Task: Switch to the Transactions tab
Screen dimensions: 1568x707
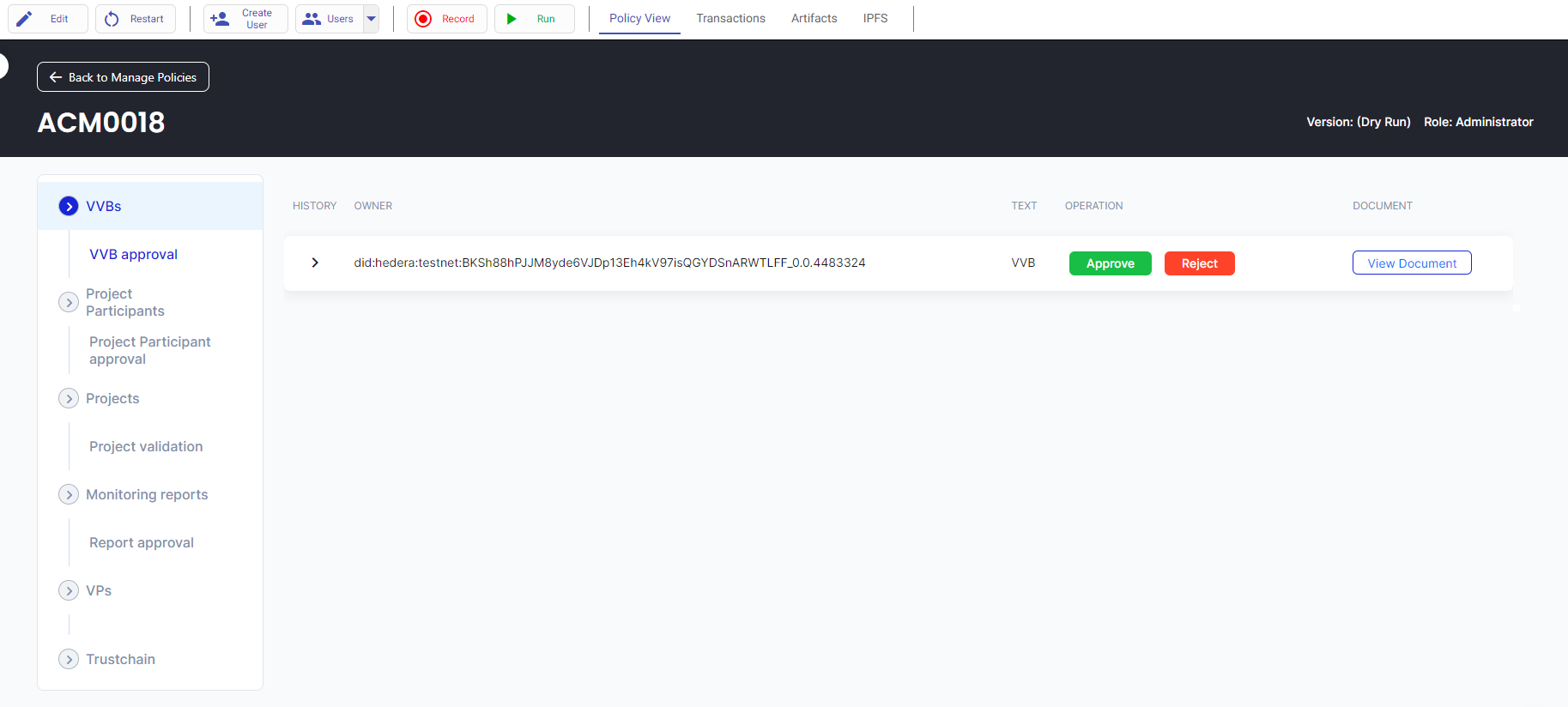Action: [730, 18]
